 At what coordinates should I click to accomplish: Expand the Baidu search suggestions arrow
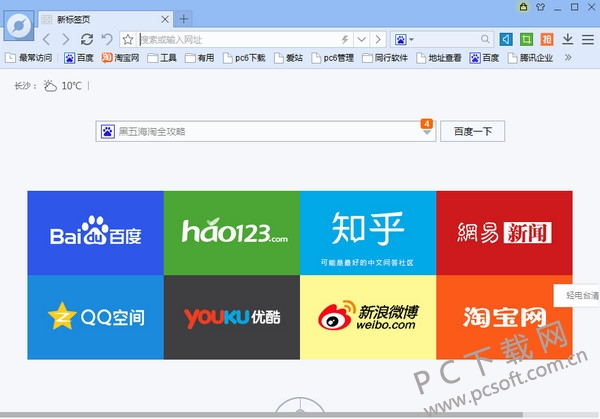click(428, 133)
